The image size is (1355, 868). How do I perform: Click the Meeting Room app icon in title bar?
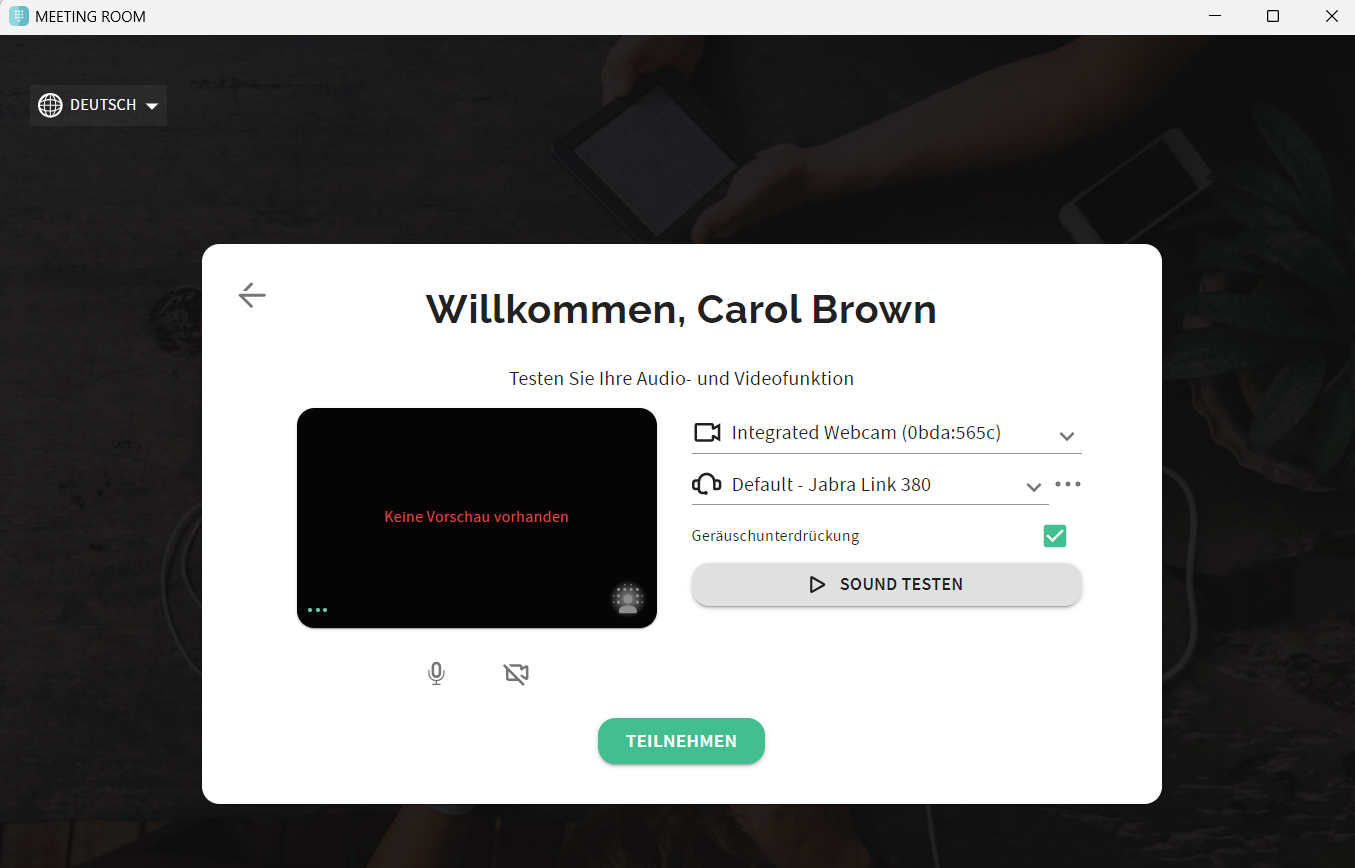tap(18, 16)
